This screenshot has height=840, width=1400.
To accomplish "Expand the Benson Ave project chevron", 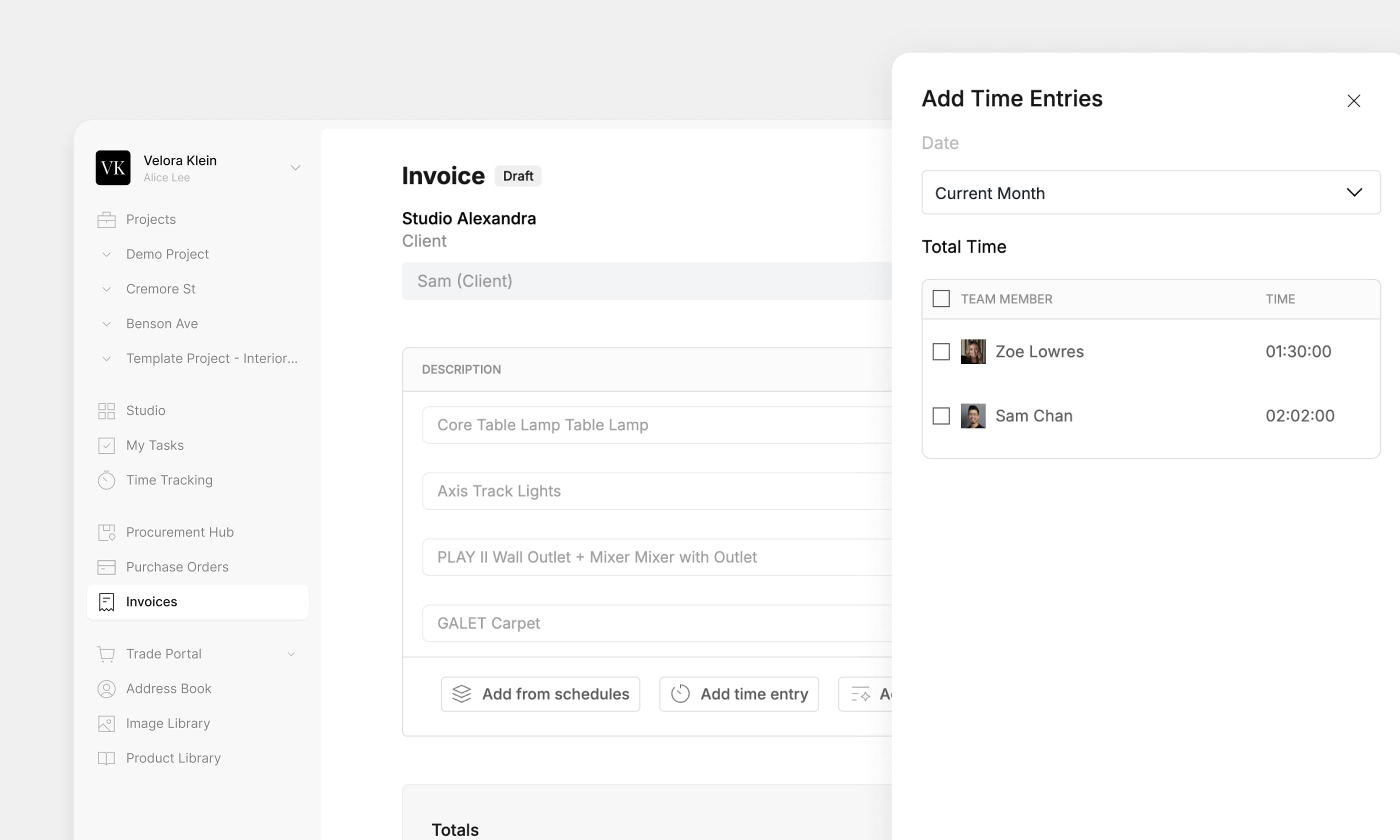I will tap(106, 324).
